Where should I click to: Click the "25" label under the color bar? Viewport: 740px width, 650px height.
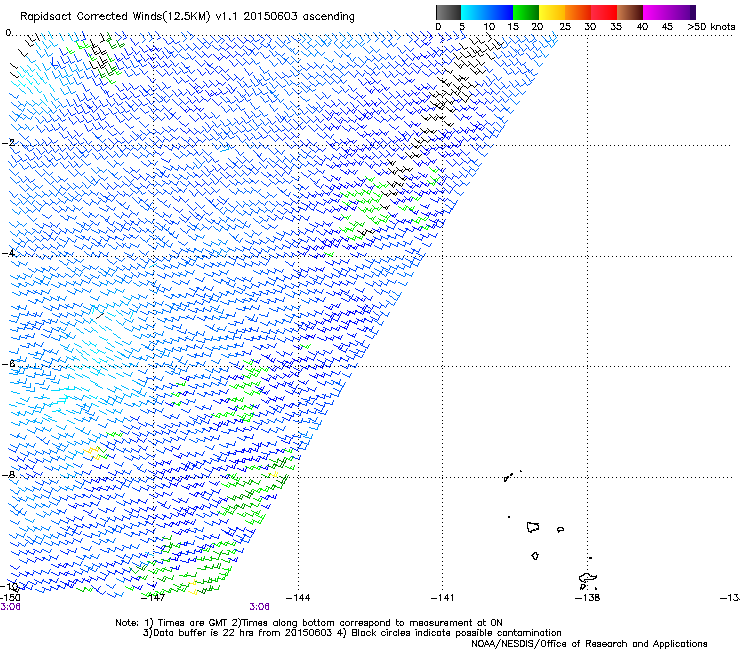pyautogui.click(x=565, y=27)
